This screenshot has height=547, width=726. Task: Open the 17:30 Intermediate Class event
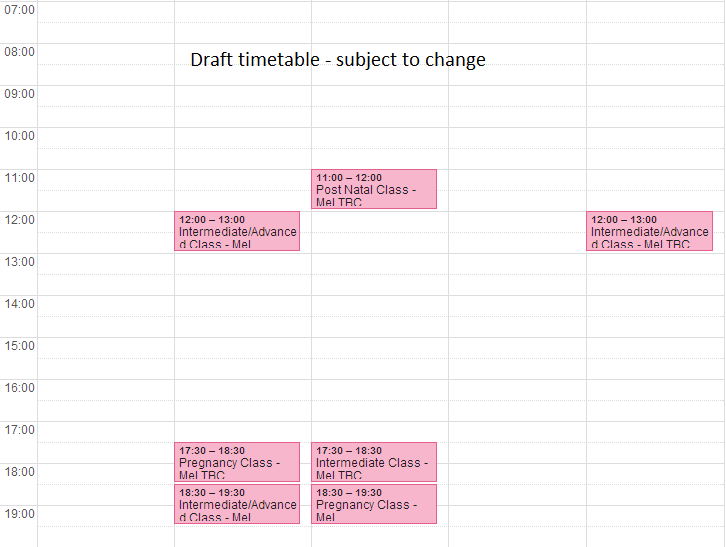pyautogui.click(x=374, y=462)
